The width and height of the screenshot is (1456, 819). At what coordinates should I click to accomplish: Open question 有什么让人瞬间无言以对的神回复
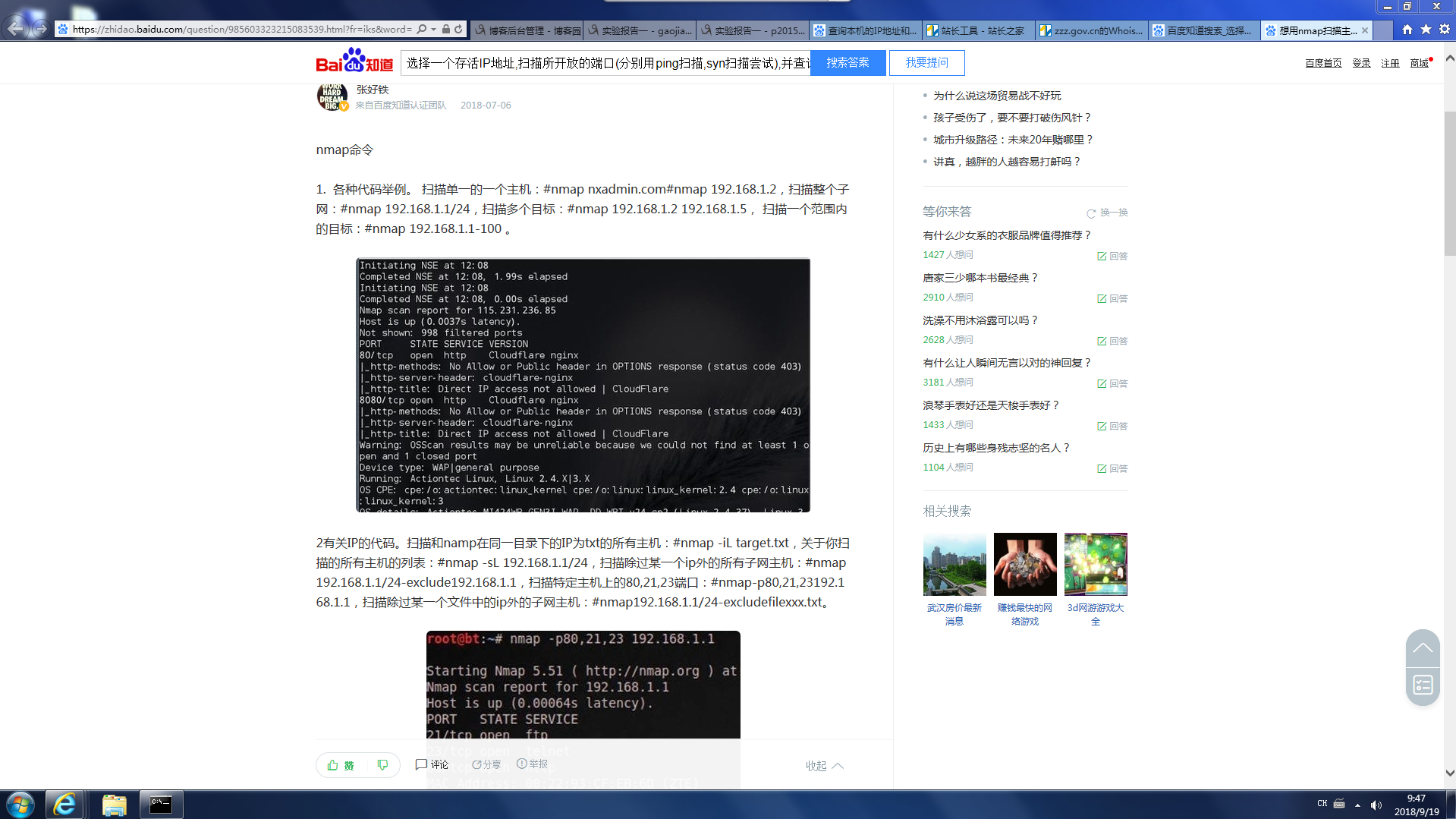(x=1007, y=363)
